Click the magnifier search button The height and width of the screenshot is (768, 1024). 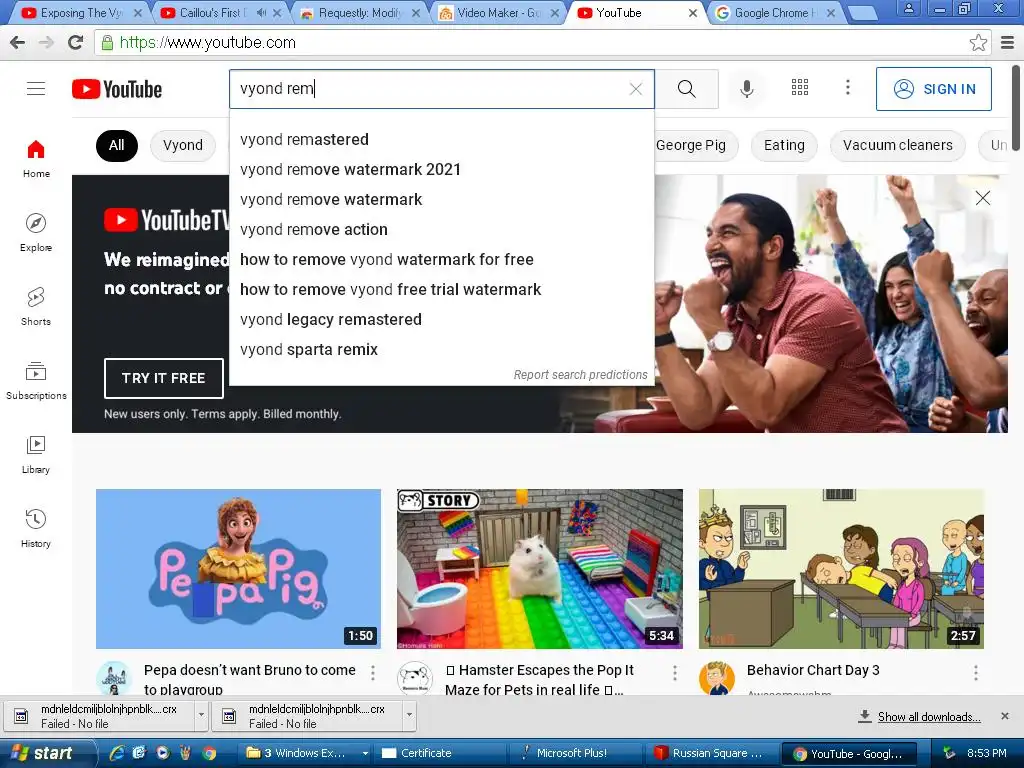[x=686, y=89]
